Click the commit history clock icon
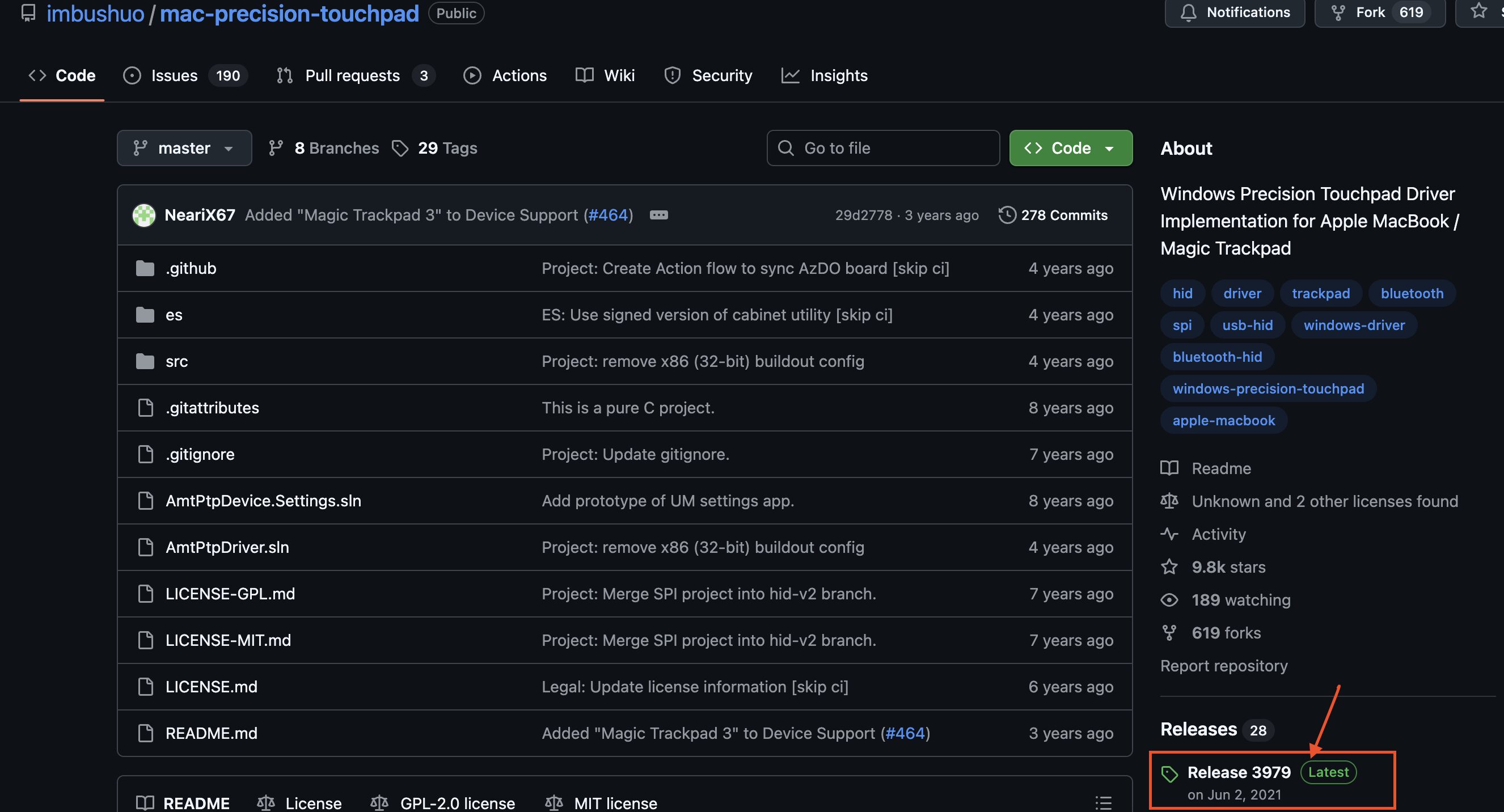1504x812 pixels. click(1007, 215)
